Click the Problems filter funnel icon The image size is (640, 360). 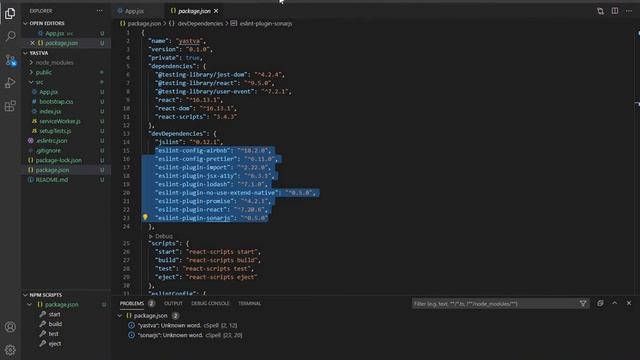tap(583, 303)
